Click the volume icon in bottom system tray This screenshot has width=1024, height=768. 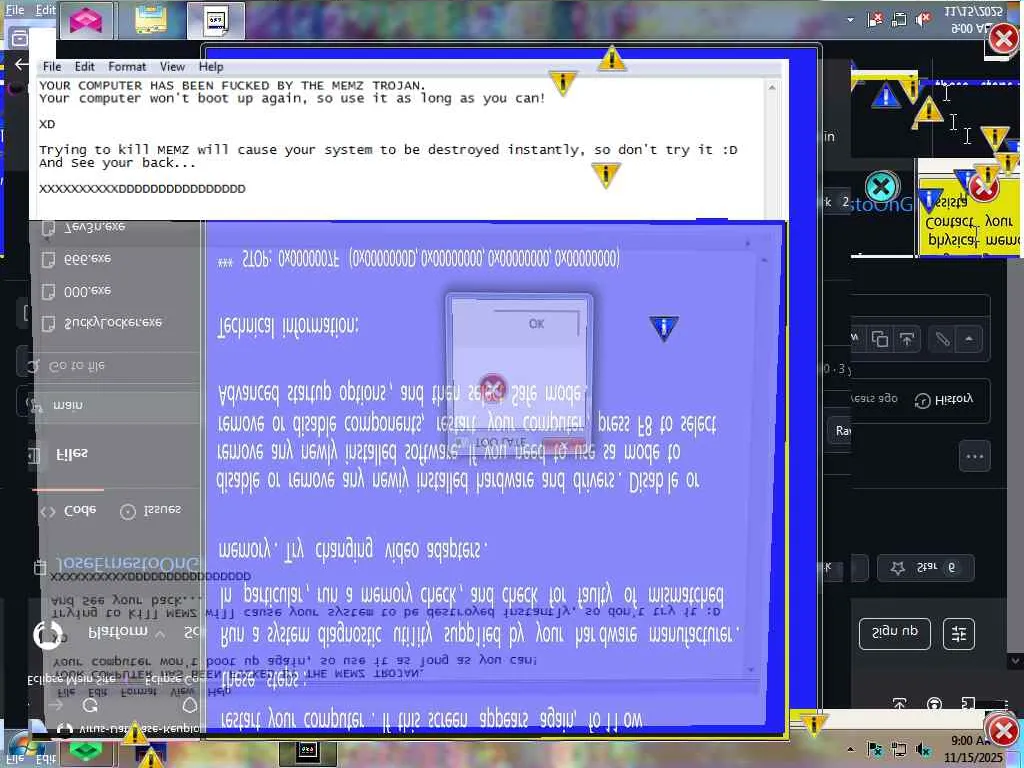[x=923, y=750]
